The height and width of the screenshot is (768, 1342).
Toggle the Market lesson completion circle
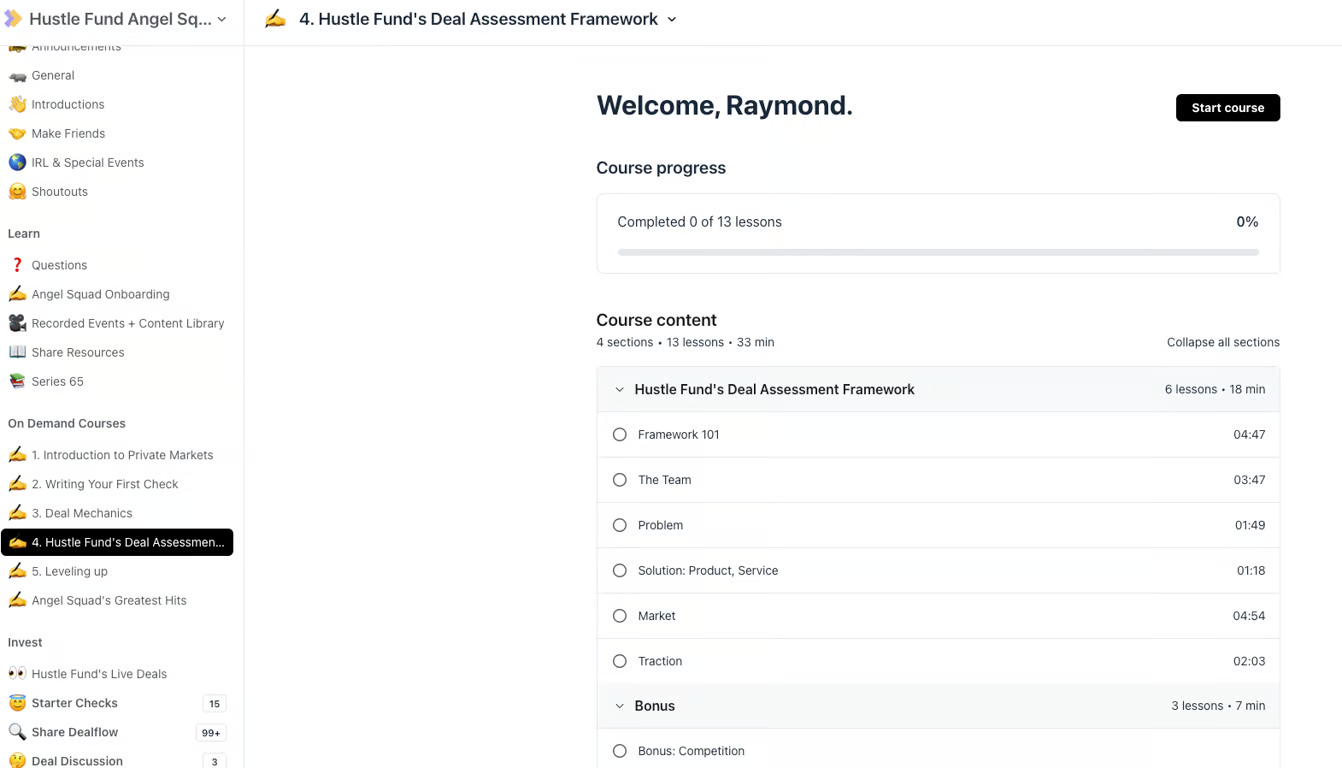pos(620,616)
